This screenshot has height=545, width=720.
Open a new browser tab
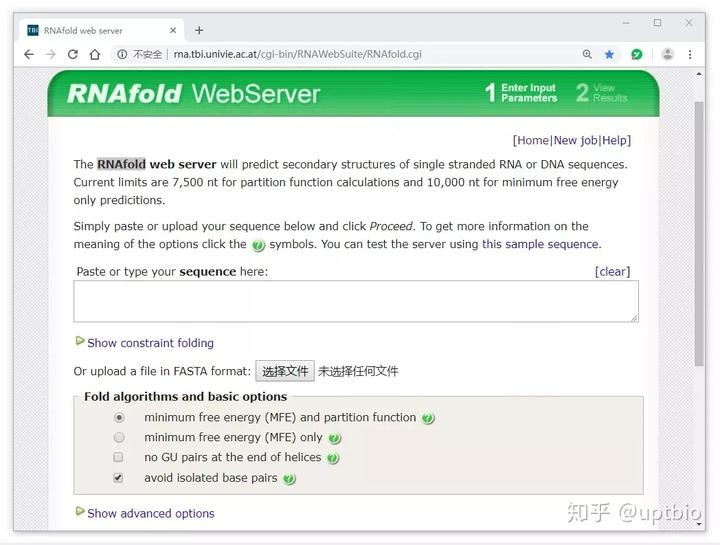[x=199, y=30]
